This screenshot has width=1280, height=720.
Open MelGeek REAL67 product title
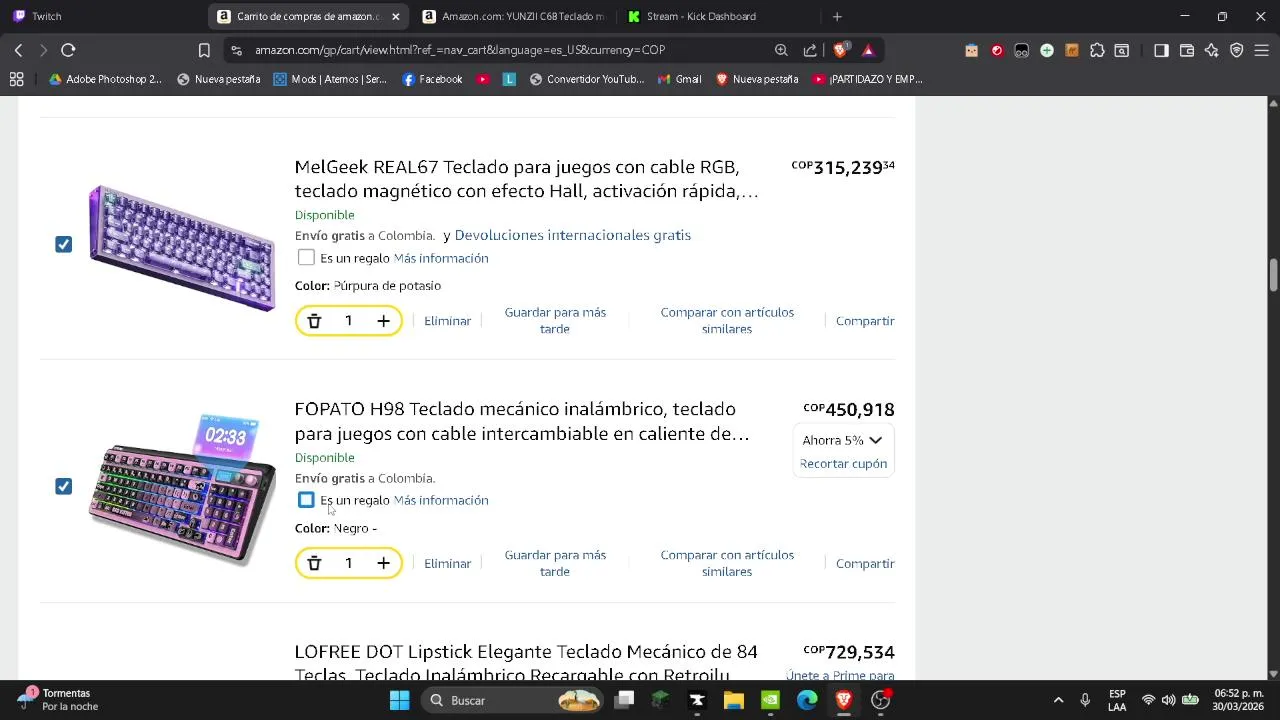click(527, 179)
